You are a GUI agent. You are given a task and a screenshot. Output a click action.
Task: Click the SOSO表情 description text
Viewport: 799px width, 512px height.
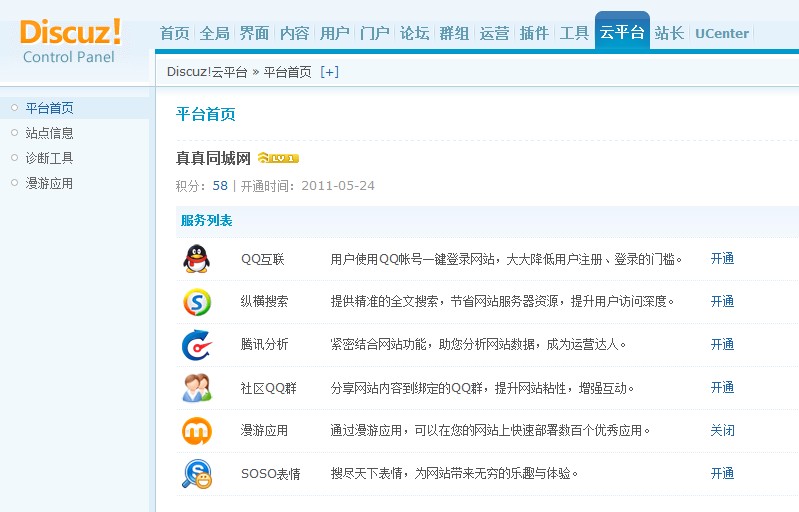(x=454, y=474)
